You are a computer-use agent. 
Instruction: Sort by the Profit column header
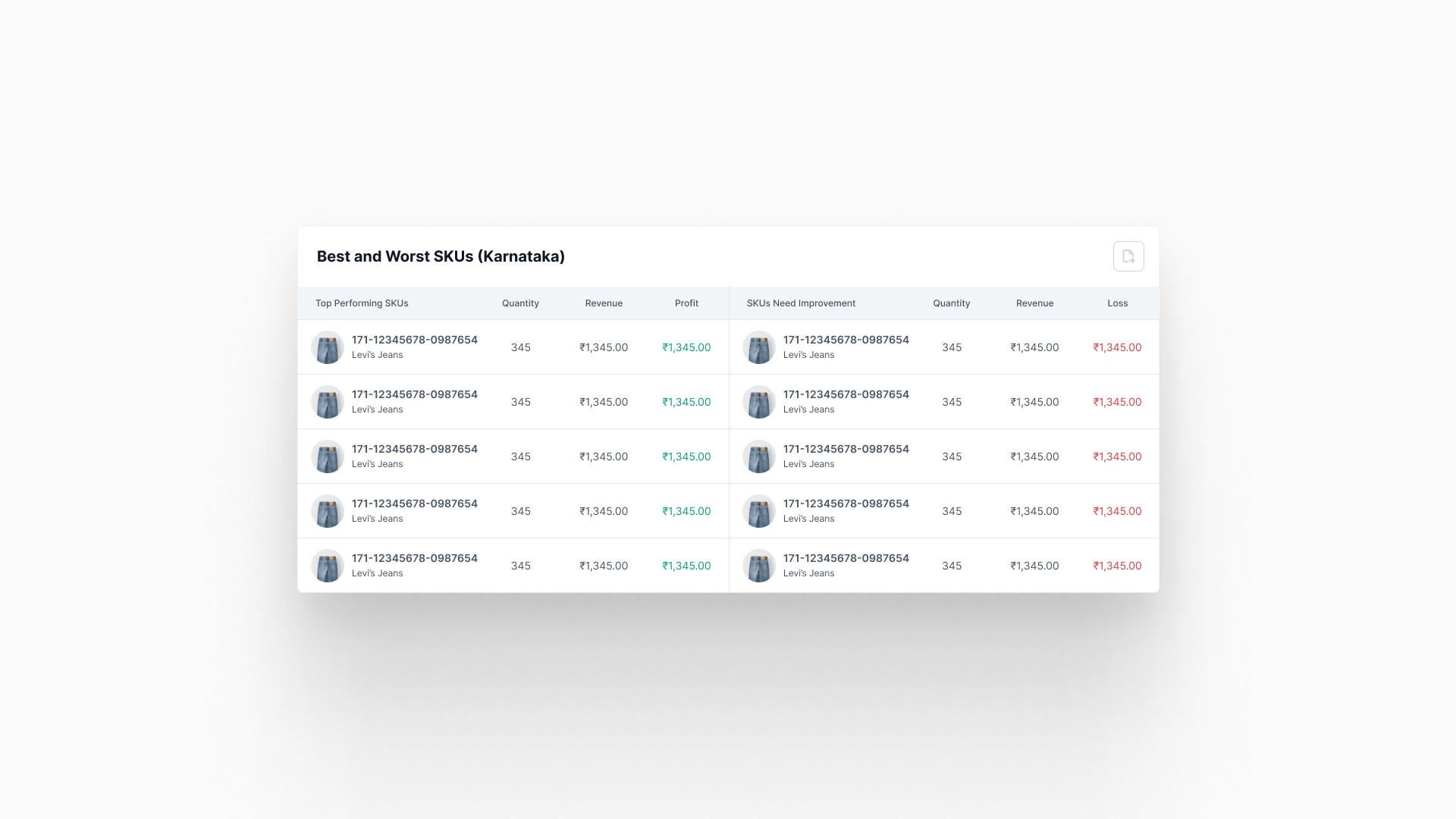tap(686, 303)
